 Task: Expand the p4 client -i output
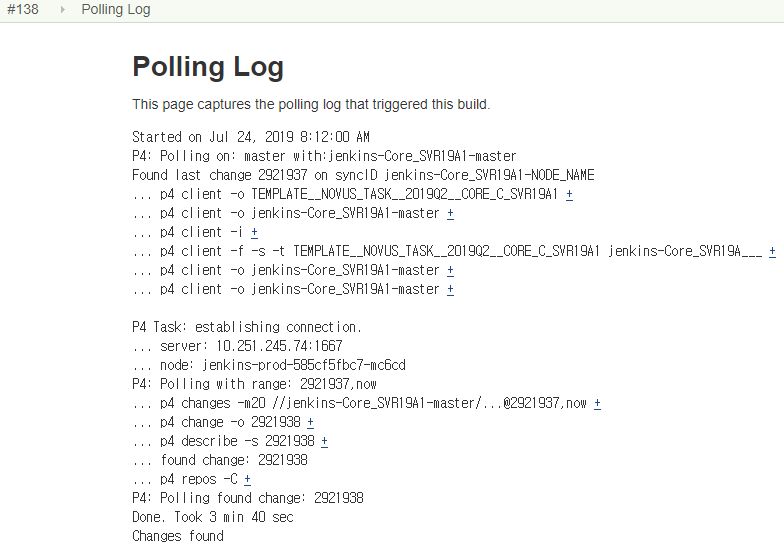click(x=254, y=232)
